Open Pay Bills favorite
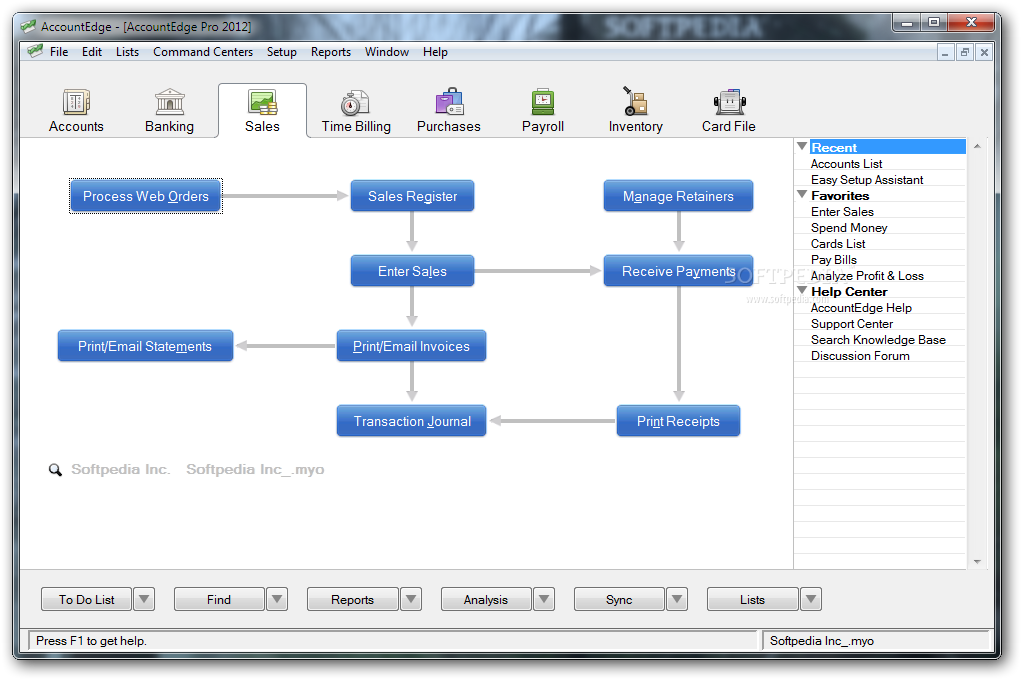The width and height of the screenshot is (1022, 680). (834, 259)
